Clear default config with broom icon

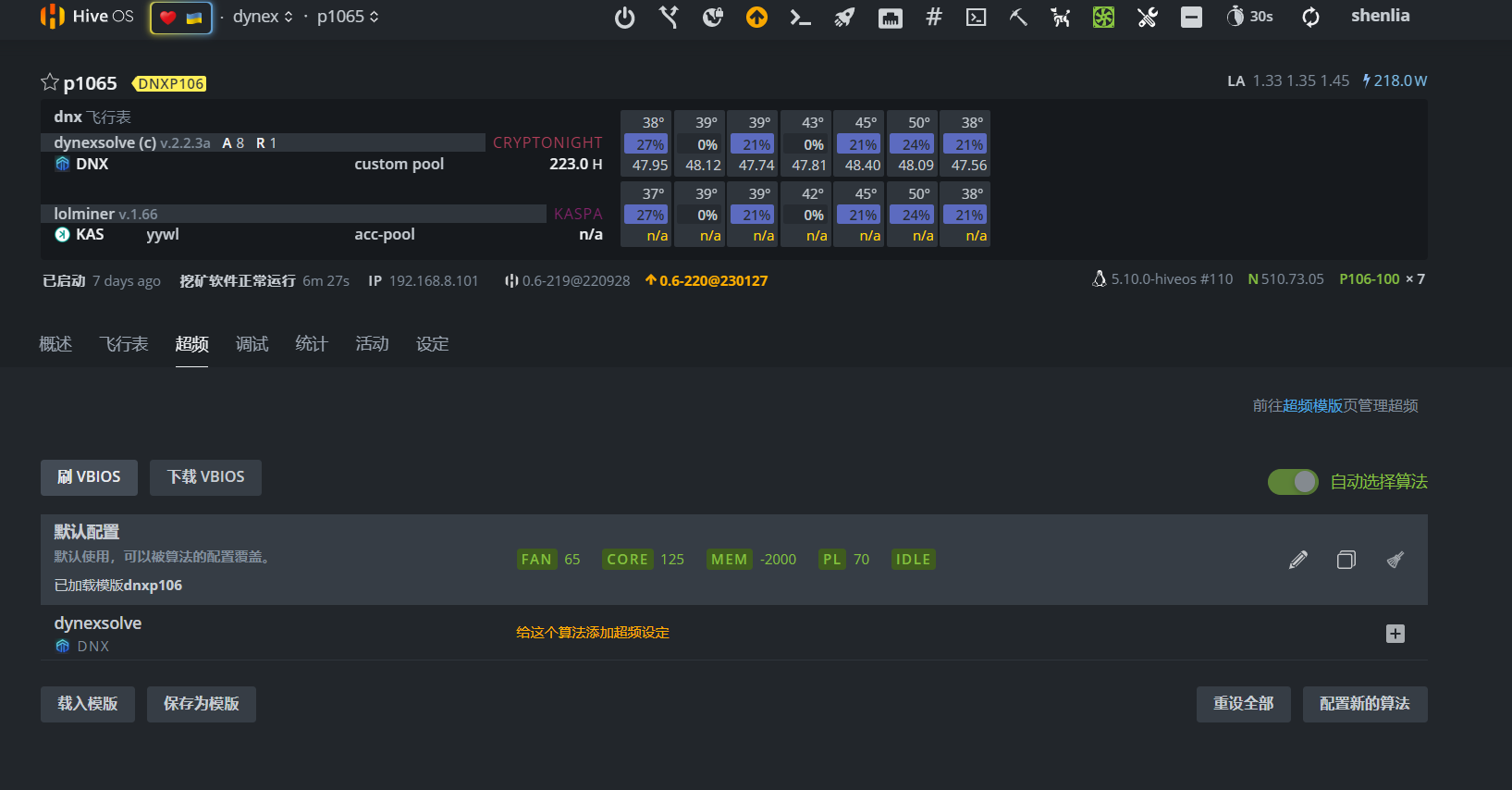(x=1395, y=560)
